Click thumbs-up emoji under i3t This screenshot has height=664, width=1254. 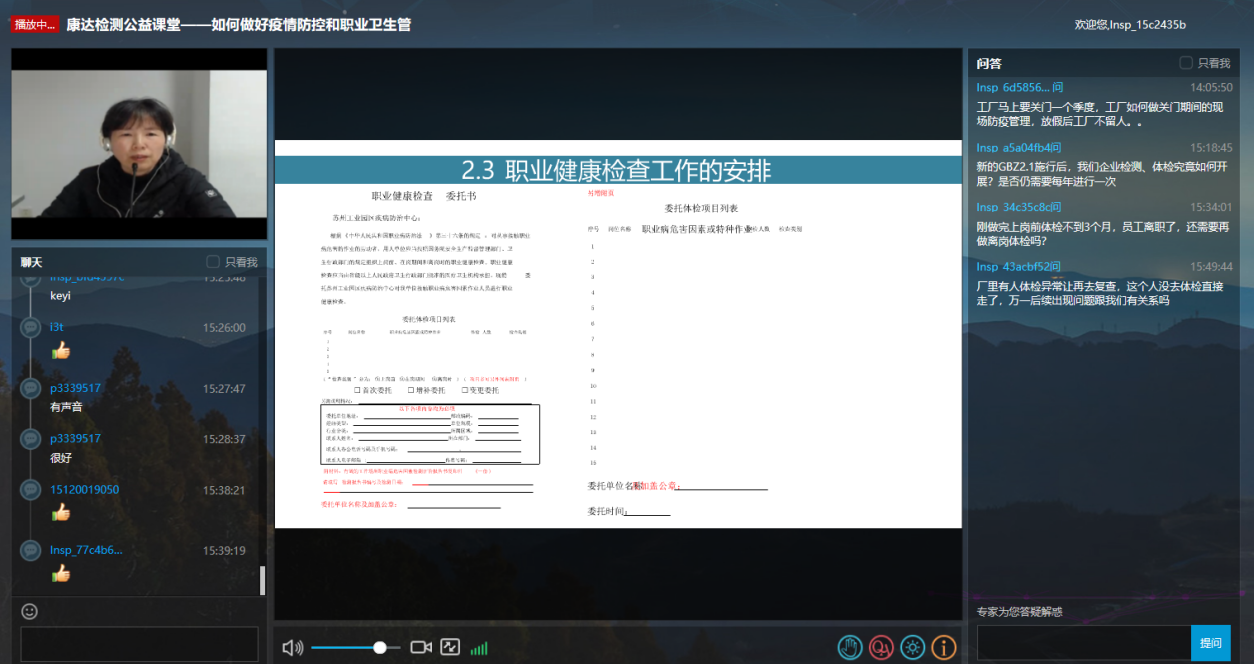[x=61, y=350]
